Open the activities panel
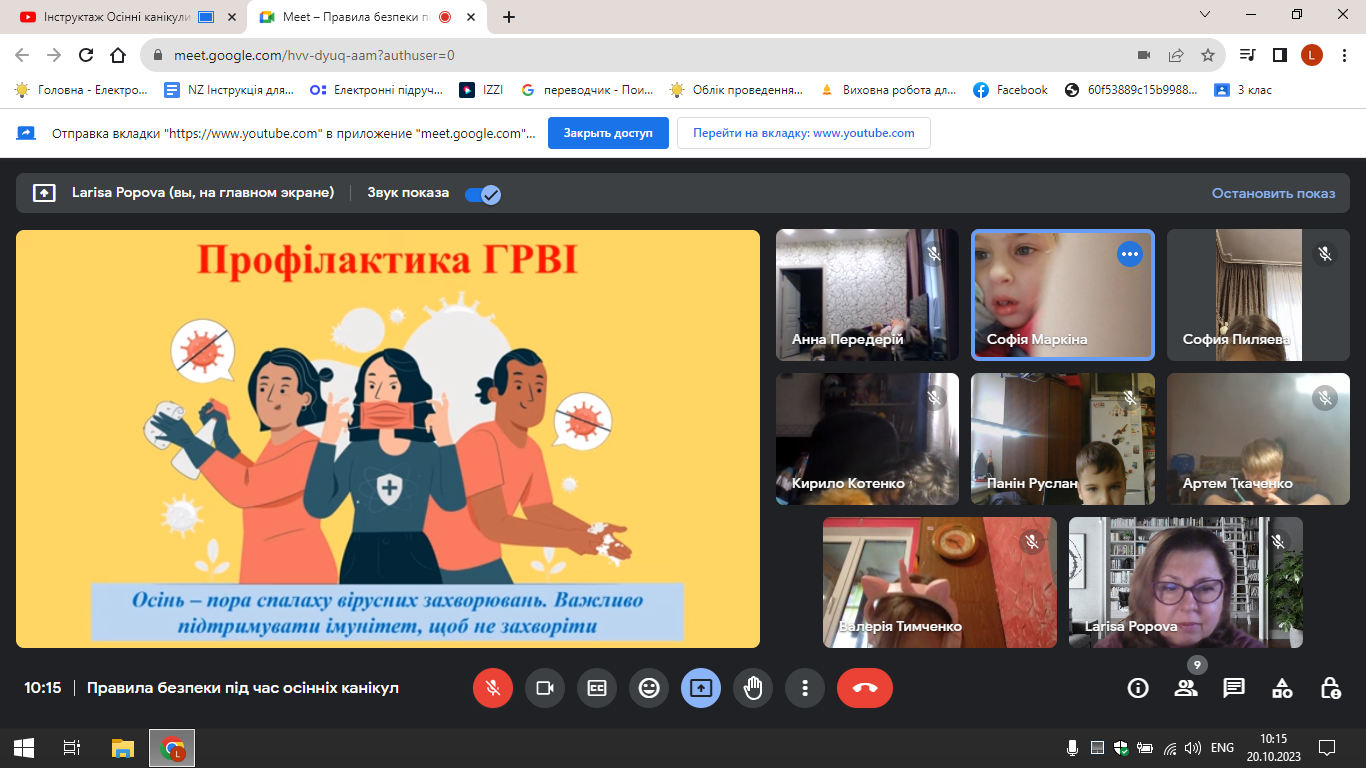Viewport: 1366px width, 768px height. tap(1282, 688)
